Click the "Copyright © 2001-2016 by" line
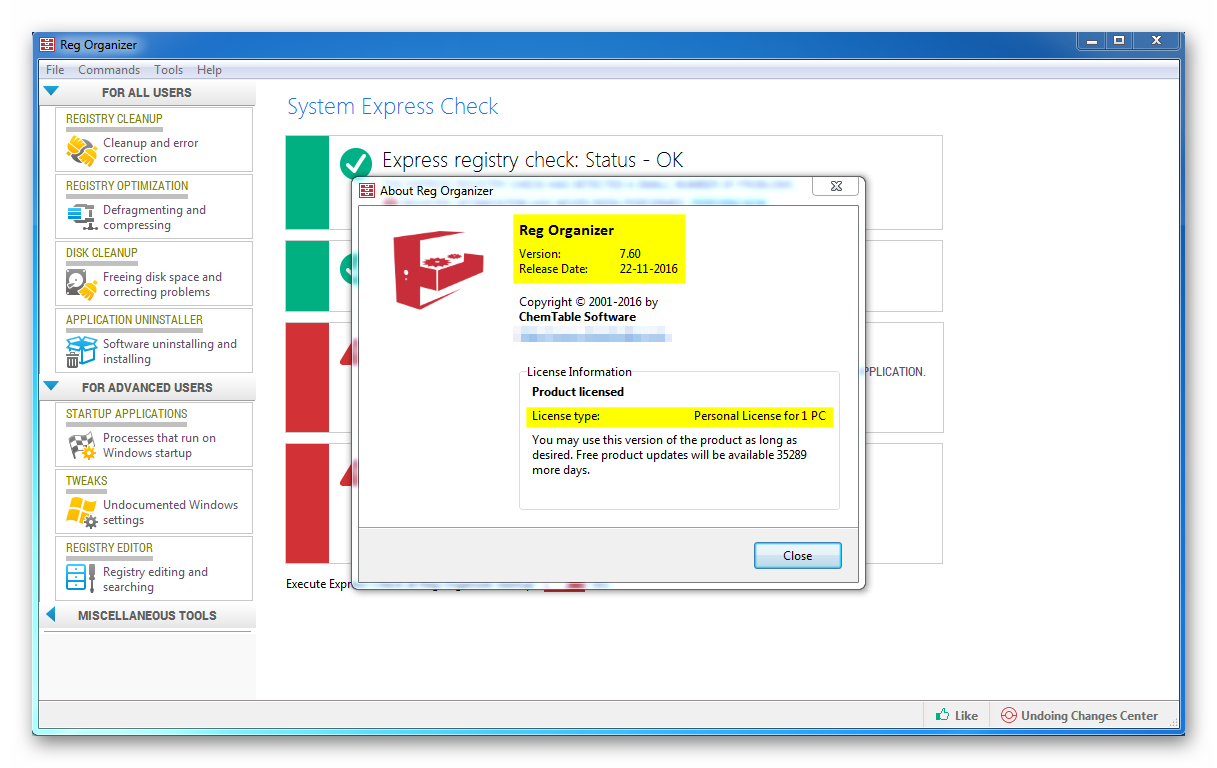Image resolution: width=1217 pixels, height=768 pixels. click(x=589, y=302)
